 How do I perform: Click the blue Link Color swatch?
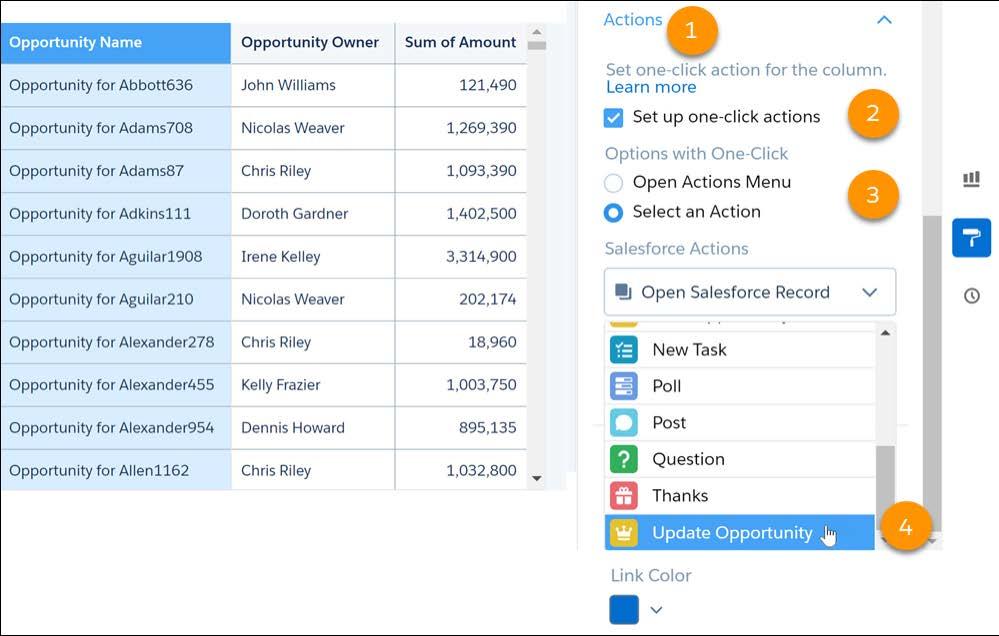pyautogui.click(x=624, y=610)
